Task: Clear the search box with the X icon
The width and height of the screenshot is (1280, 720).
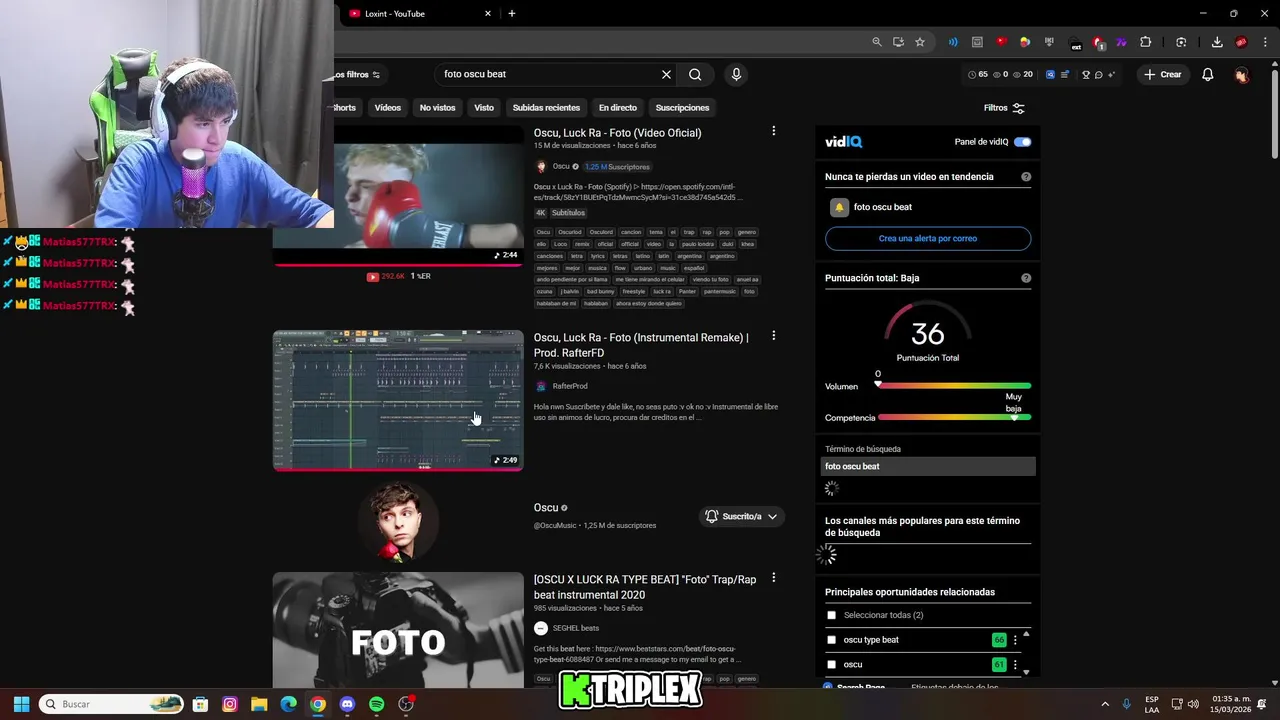Action: 666,74
